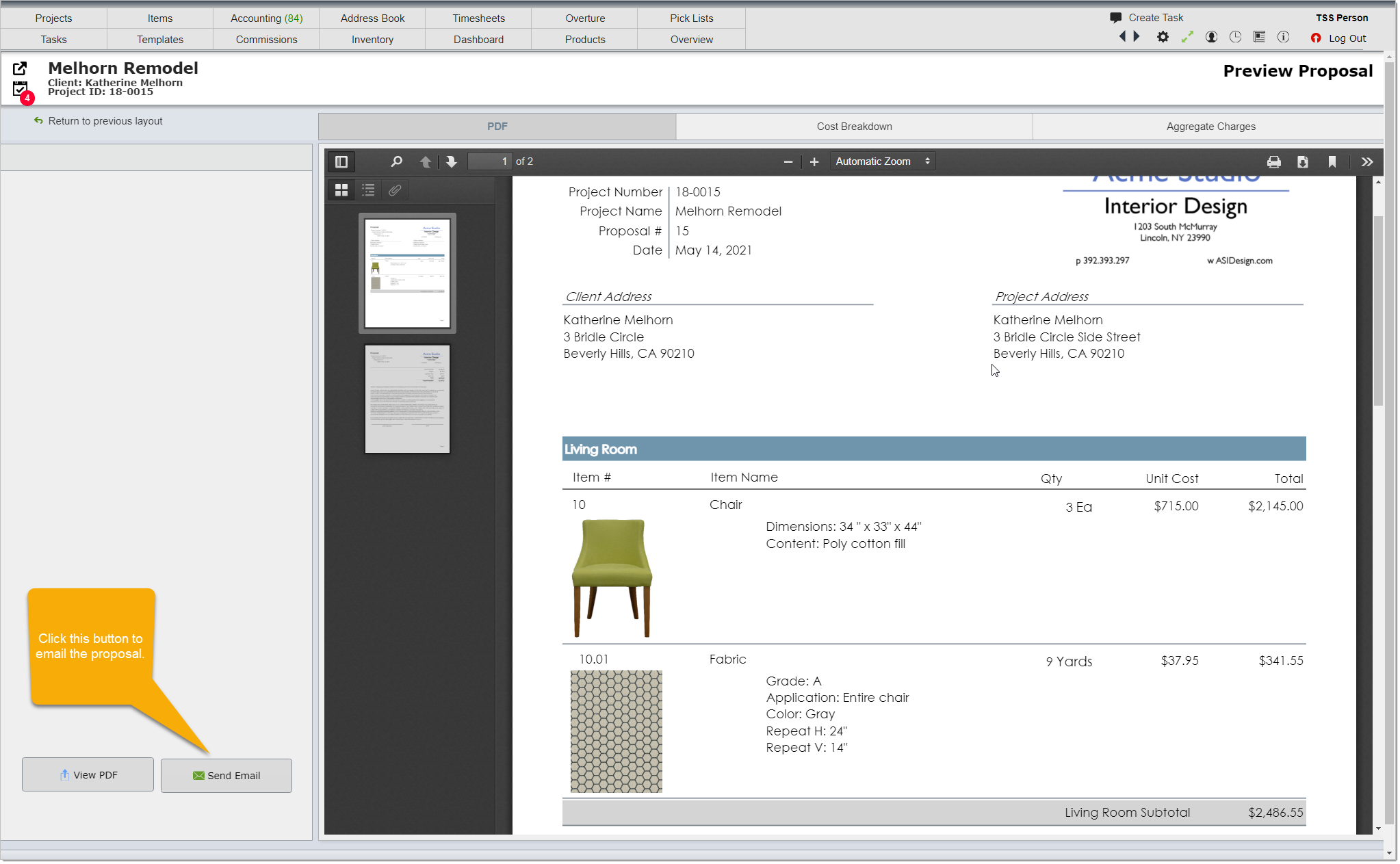1400x864 pixels.
Task: Click the Living Room Subtotal $2,486.55 value
Action: click(1275, 813)
